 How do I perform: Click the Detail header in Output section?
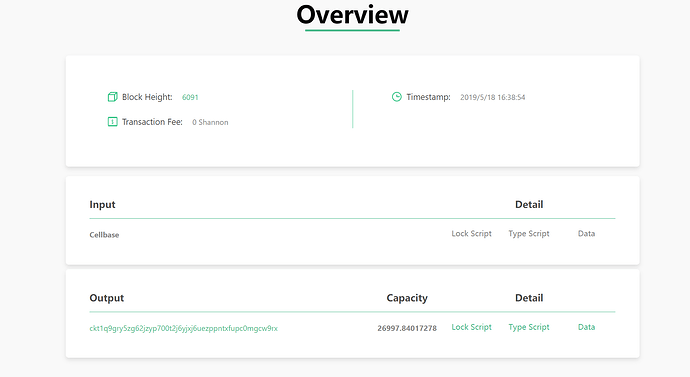click(x=529, y=298)
